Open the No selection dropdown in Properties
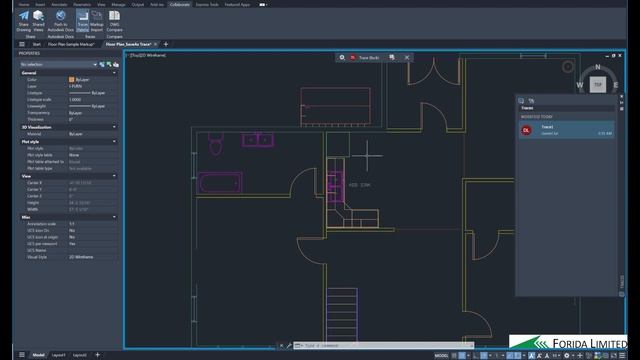Image resolution: width=640 pixels, height=360 pixels. (58, 64)
